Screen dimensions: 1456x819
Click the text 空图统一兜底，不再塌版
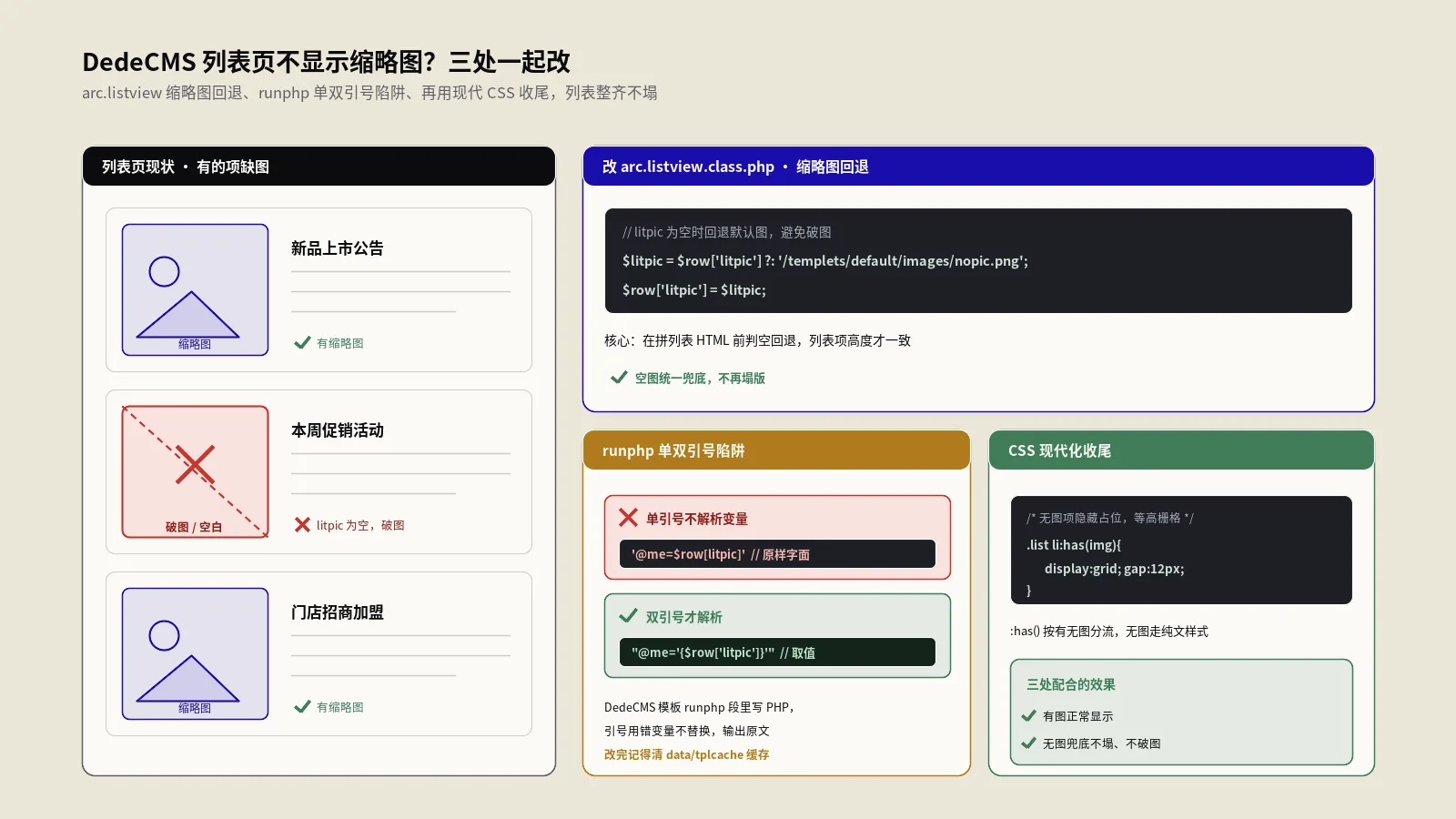[x=700, y=378]
